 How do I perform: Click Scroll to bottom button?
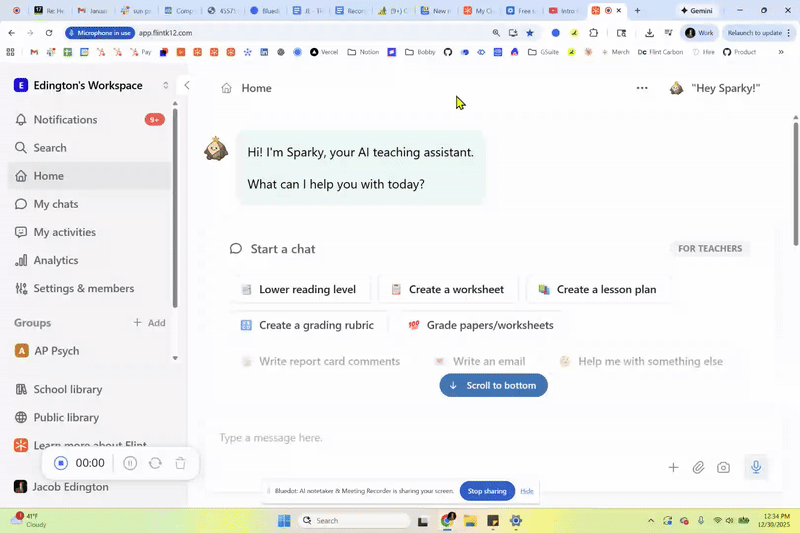(x=493, y=385)
